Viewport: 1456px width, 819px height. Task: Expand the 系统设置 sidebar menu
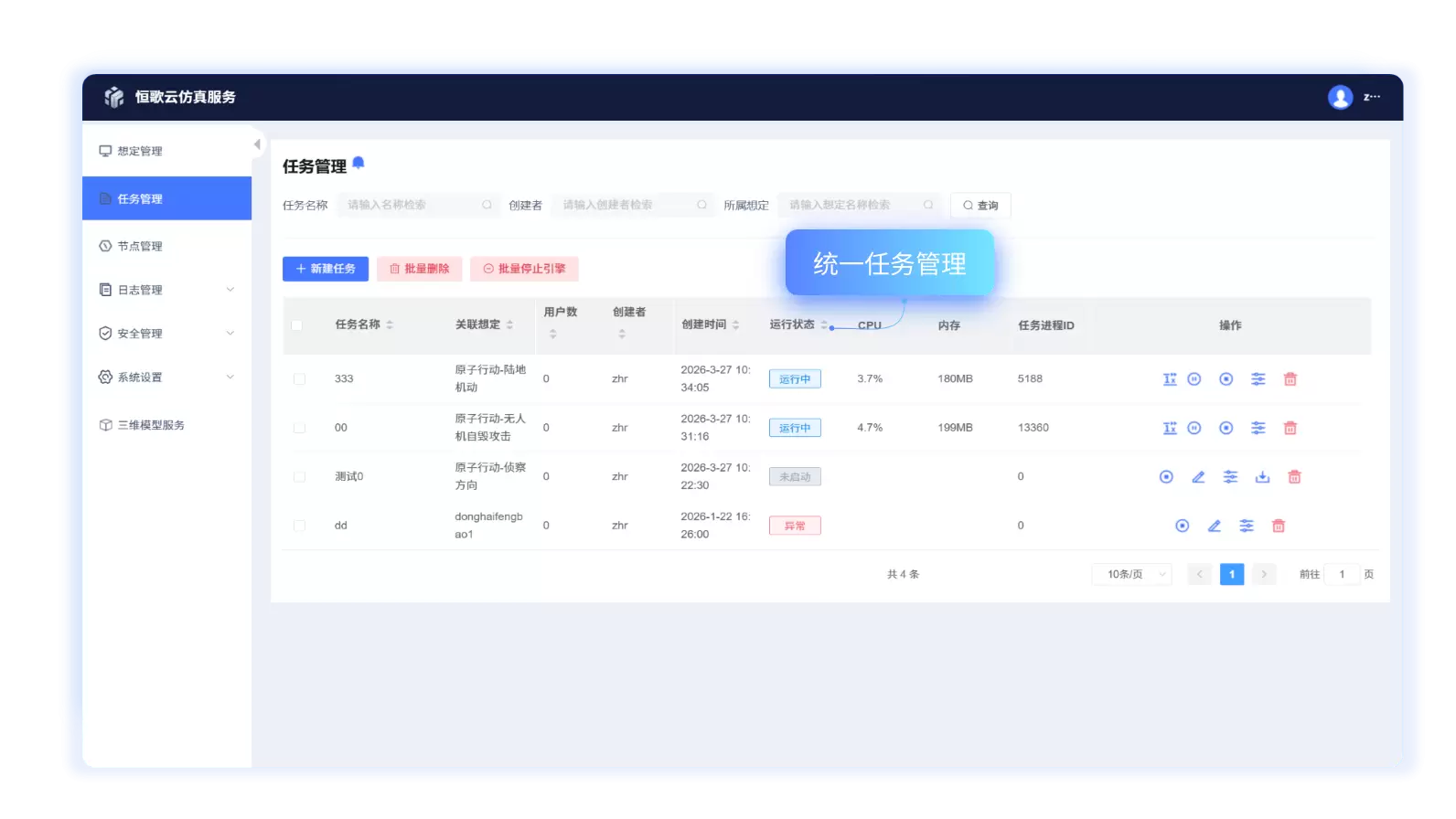(166, 378)
